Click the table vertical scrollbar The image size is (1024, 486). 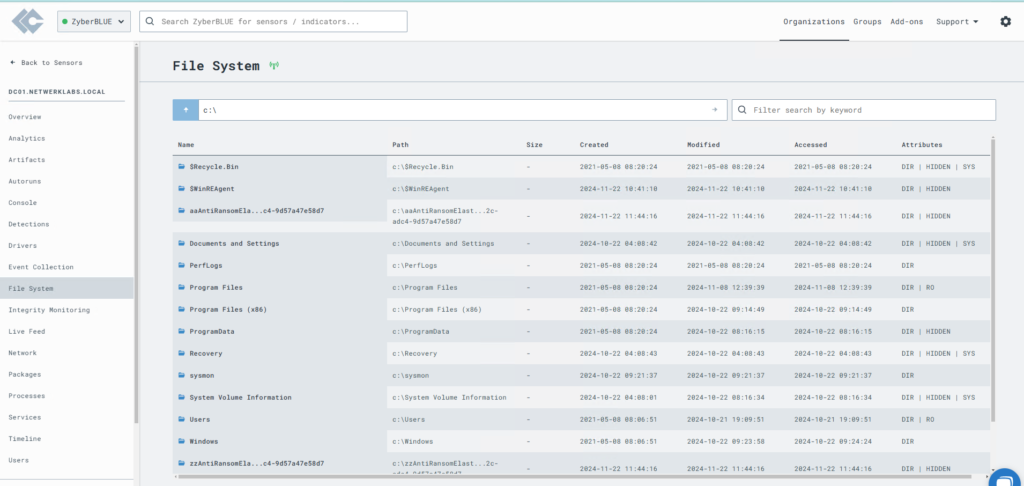(x=993, y=279)
